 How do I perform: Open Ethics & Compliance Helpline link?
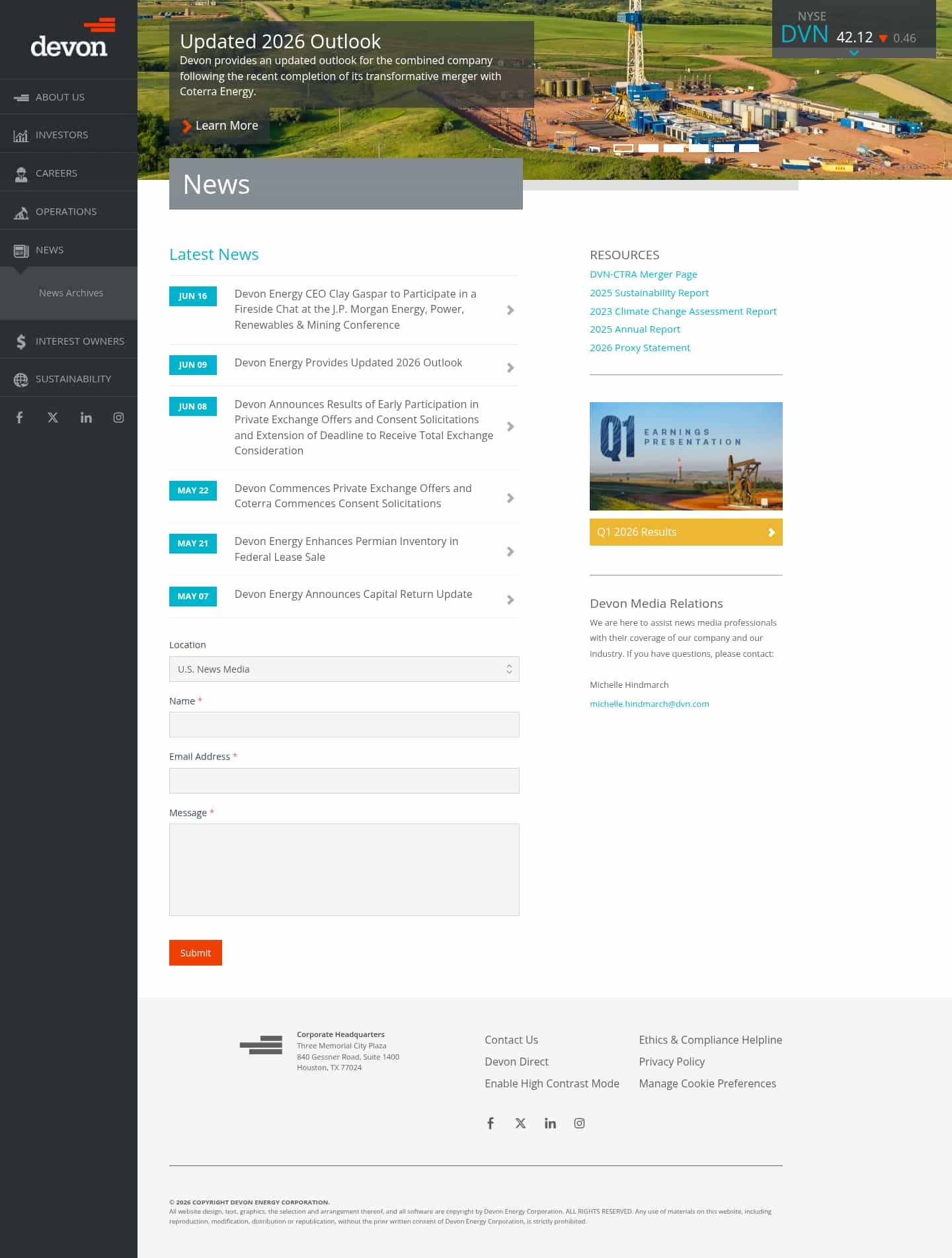tap(711, 1040)
